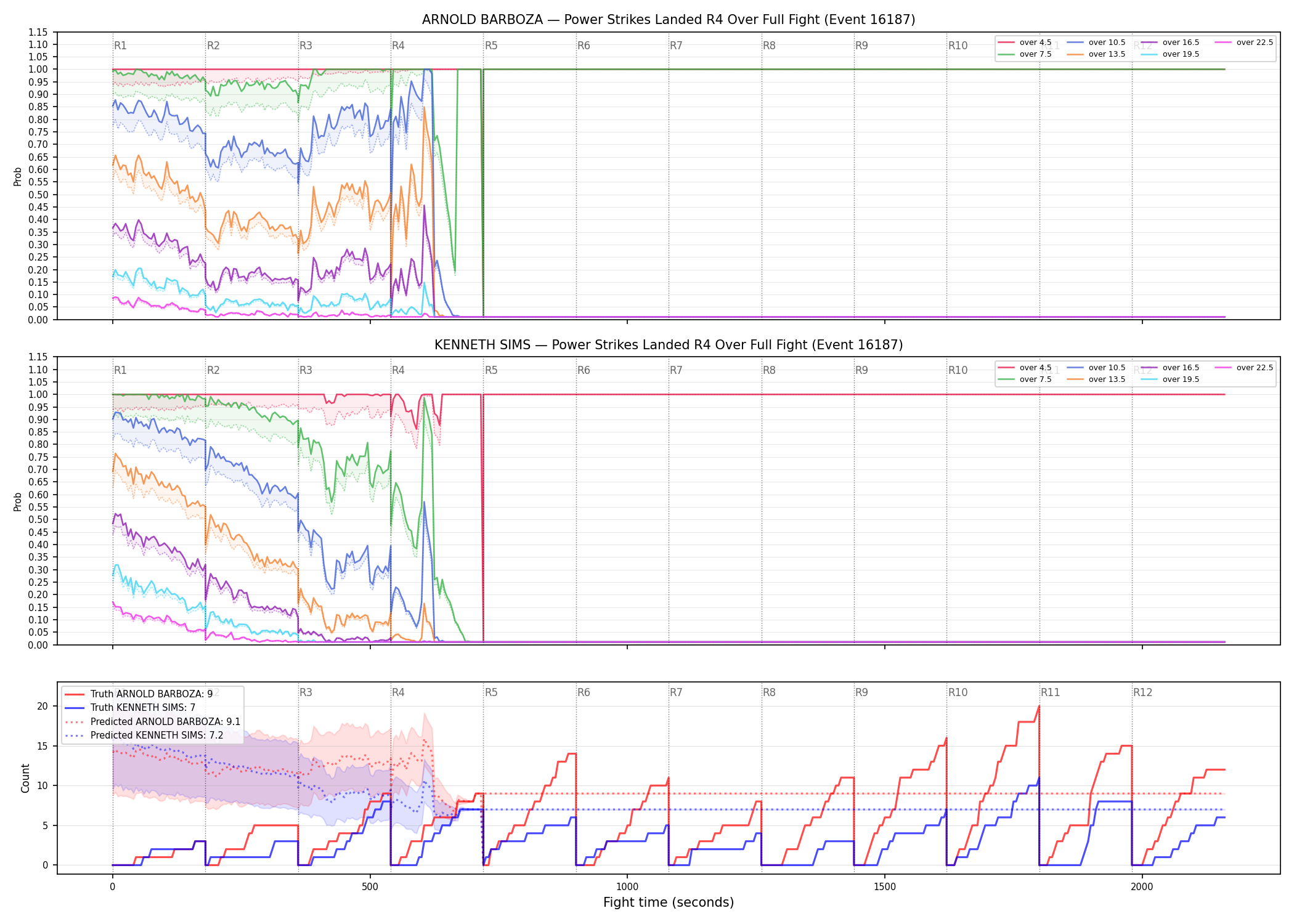Click 'over 19.5' legend entry in Sims chart
The image size is (1294, 924).
(x=1170, y=379)
